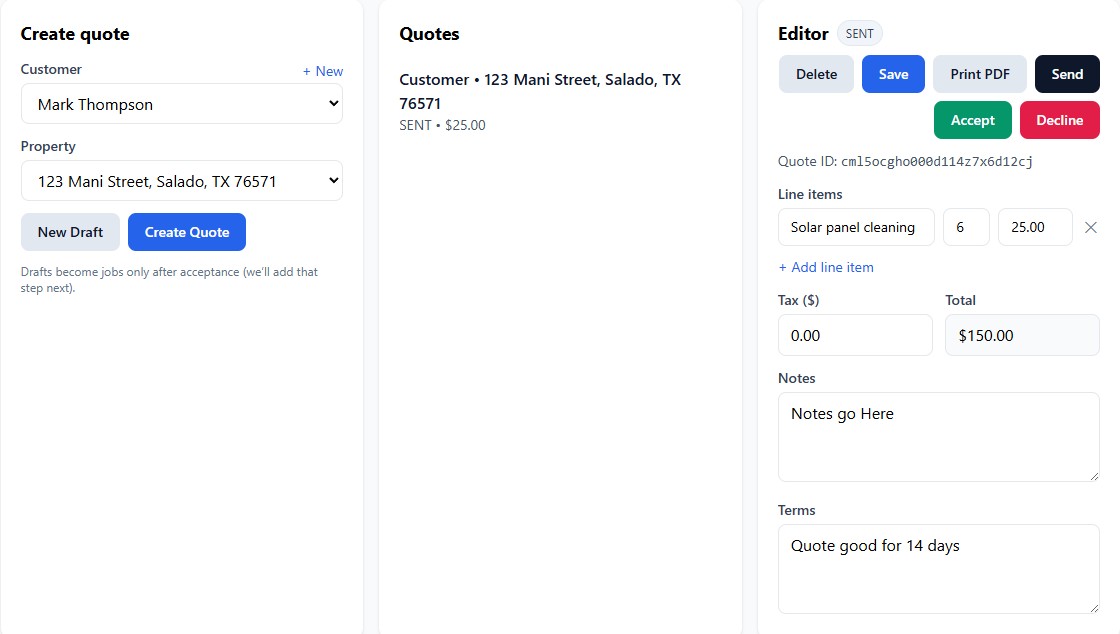
Task: Click the blue Create Quote button
Action: [x=186, y=232]
